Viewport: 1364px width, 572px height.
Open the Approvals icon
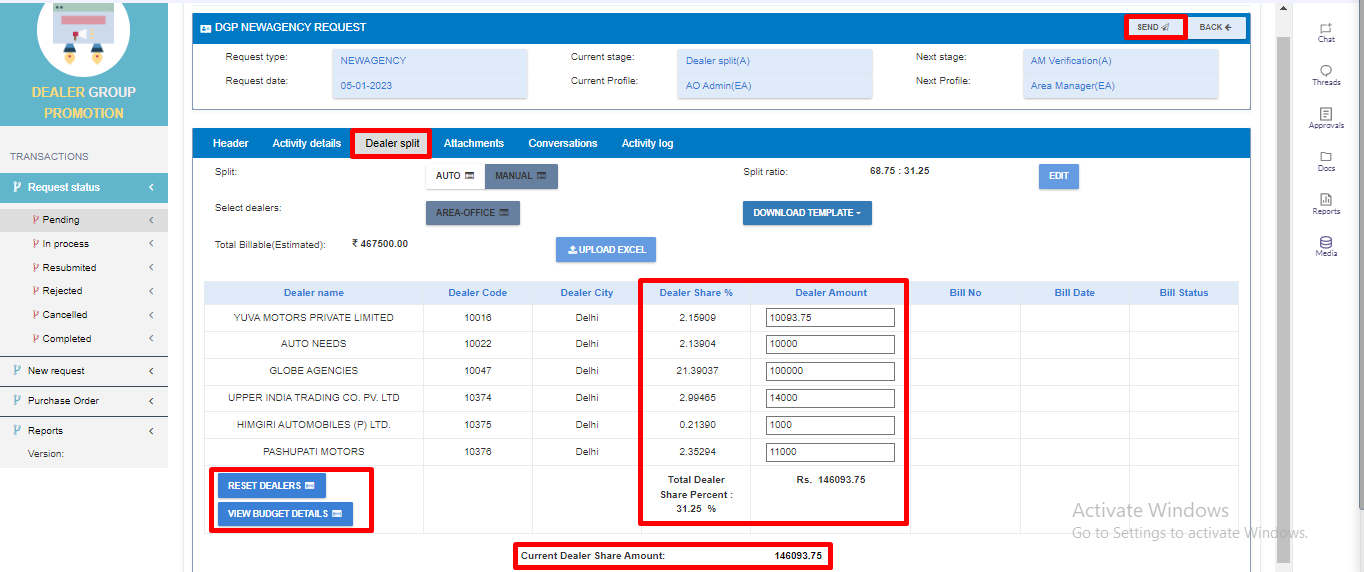click(x=1326, y=118)
